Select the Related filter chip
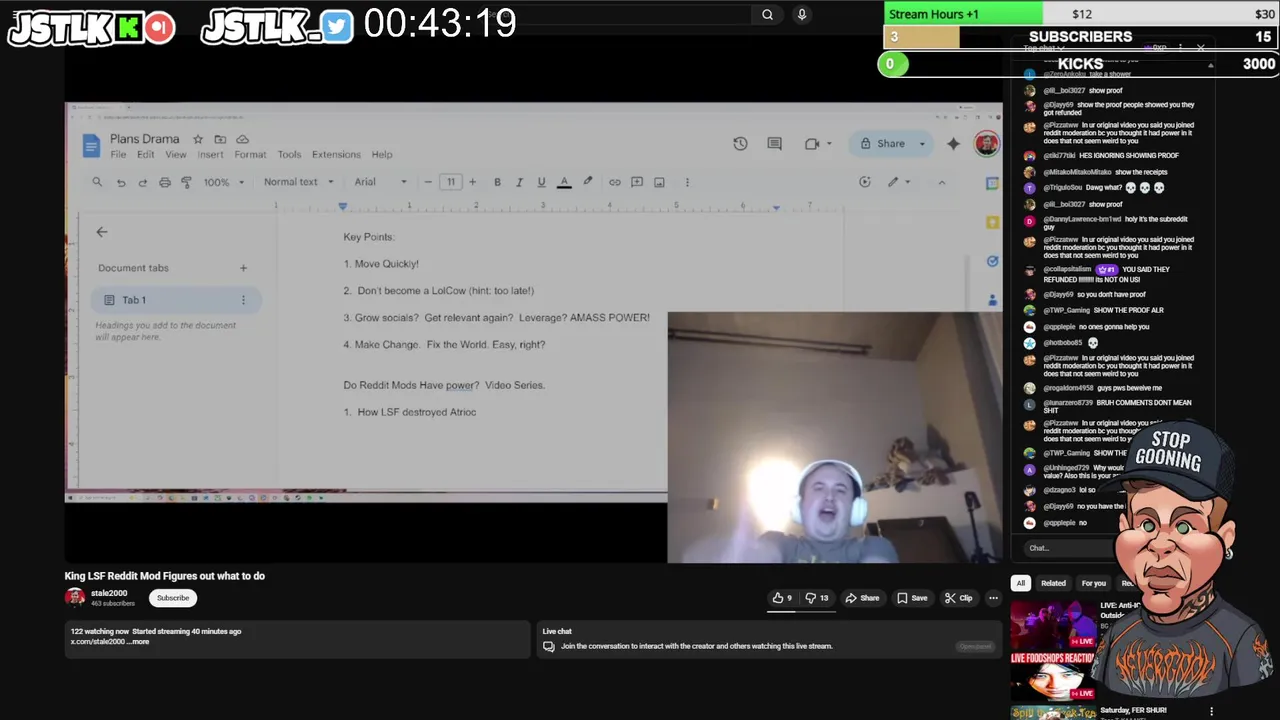This screenshot has height=720, width=1280. pyautogui.click(x=1053, y=583)
